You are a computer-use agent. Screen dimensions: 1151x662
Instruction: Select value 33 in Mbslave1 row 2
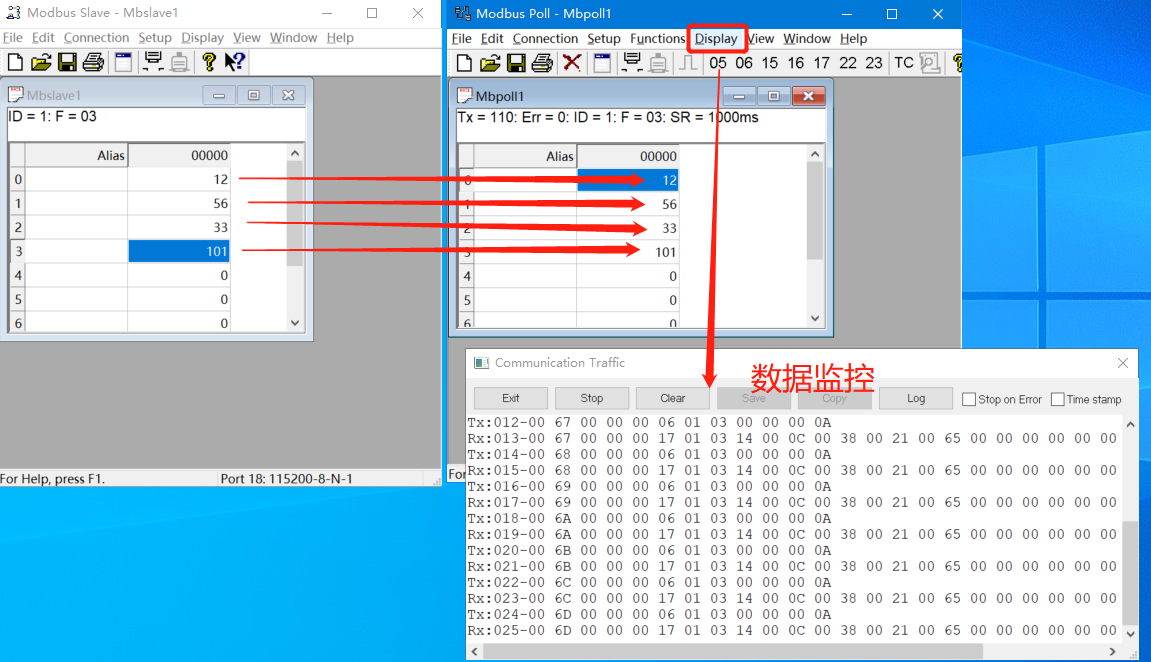click(x=178, y=228)
